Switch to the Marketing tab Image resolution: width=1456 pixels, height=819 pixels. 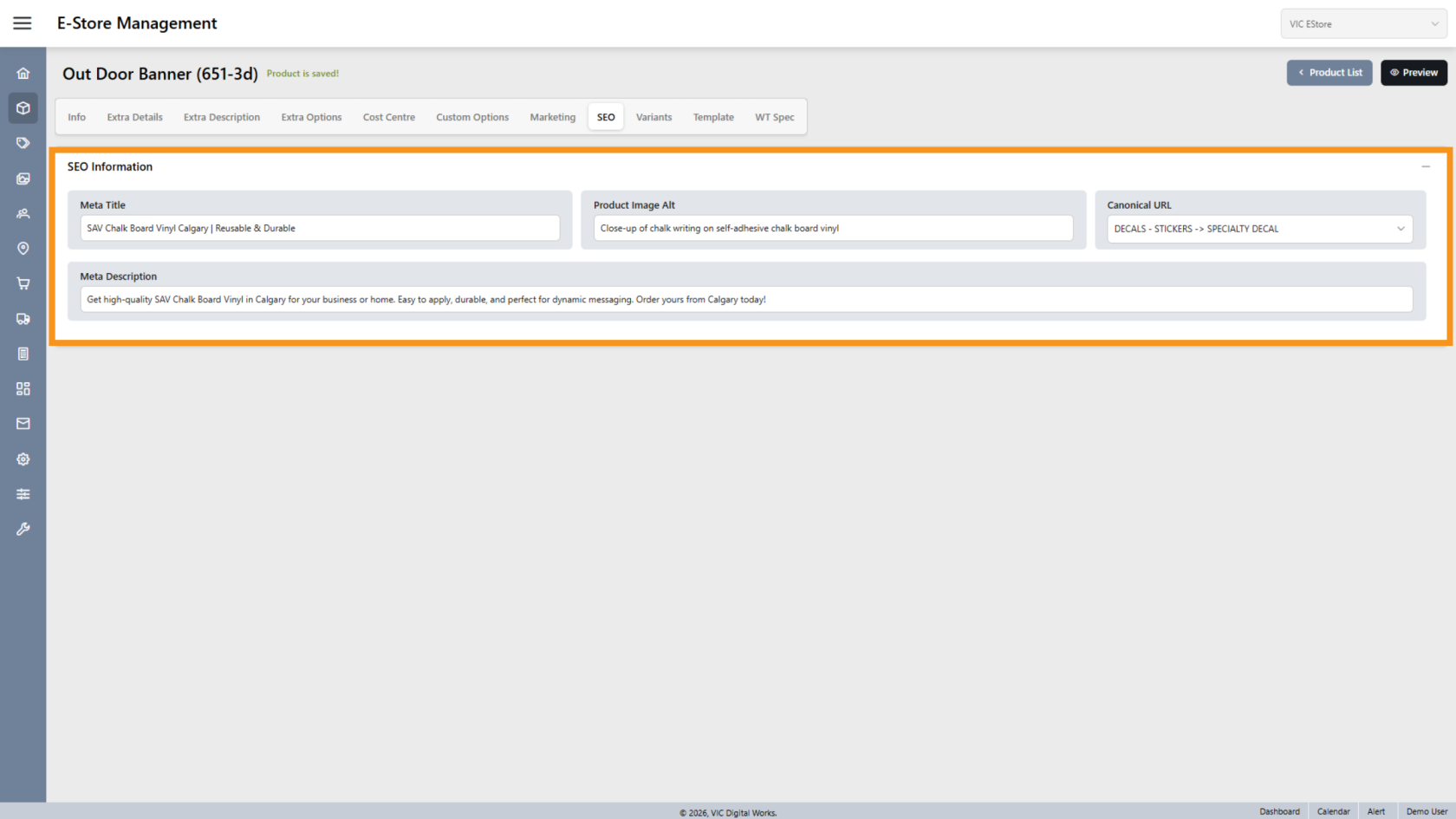coord(552,117)
